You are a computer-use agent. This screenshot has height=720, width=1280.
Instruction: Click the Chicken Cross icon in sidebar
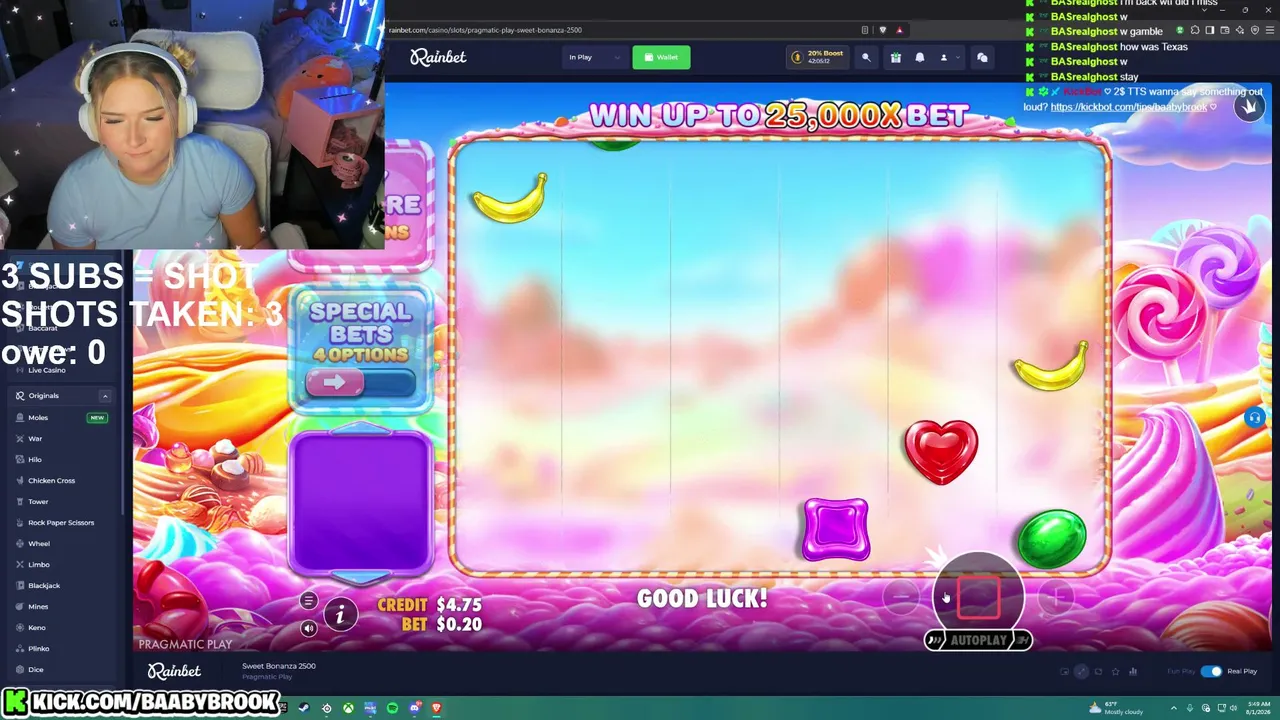19,480
